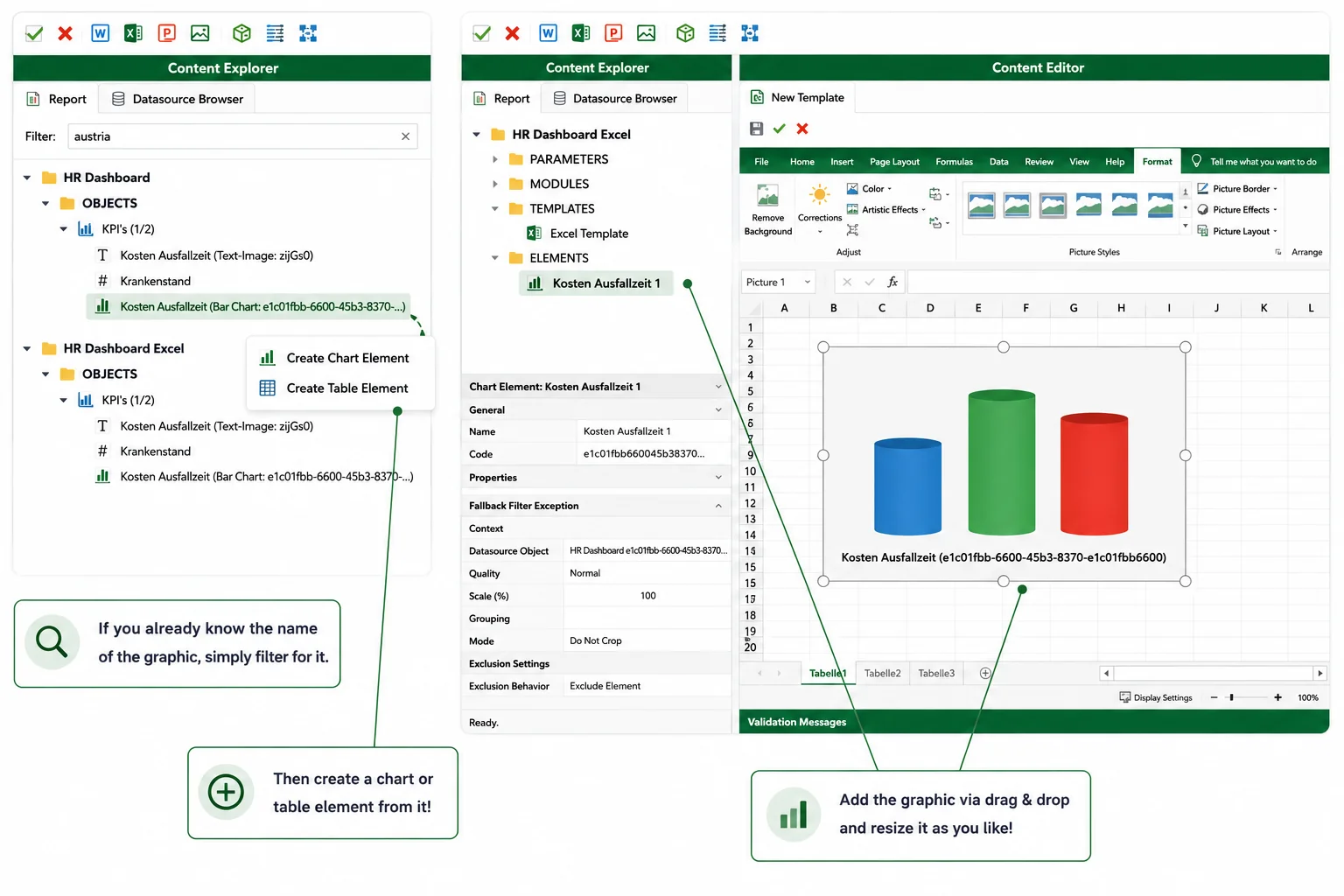This screenshot has height=896, width=1344.
Task: Click the Picture Layout icon in the ribbon
Action: click(1203, 231)
